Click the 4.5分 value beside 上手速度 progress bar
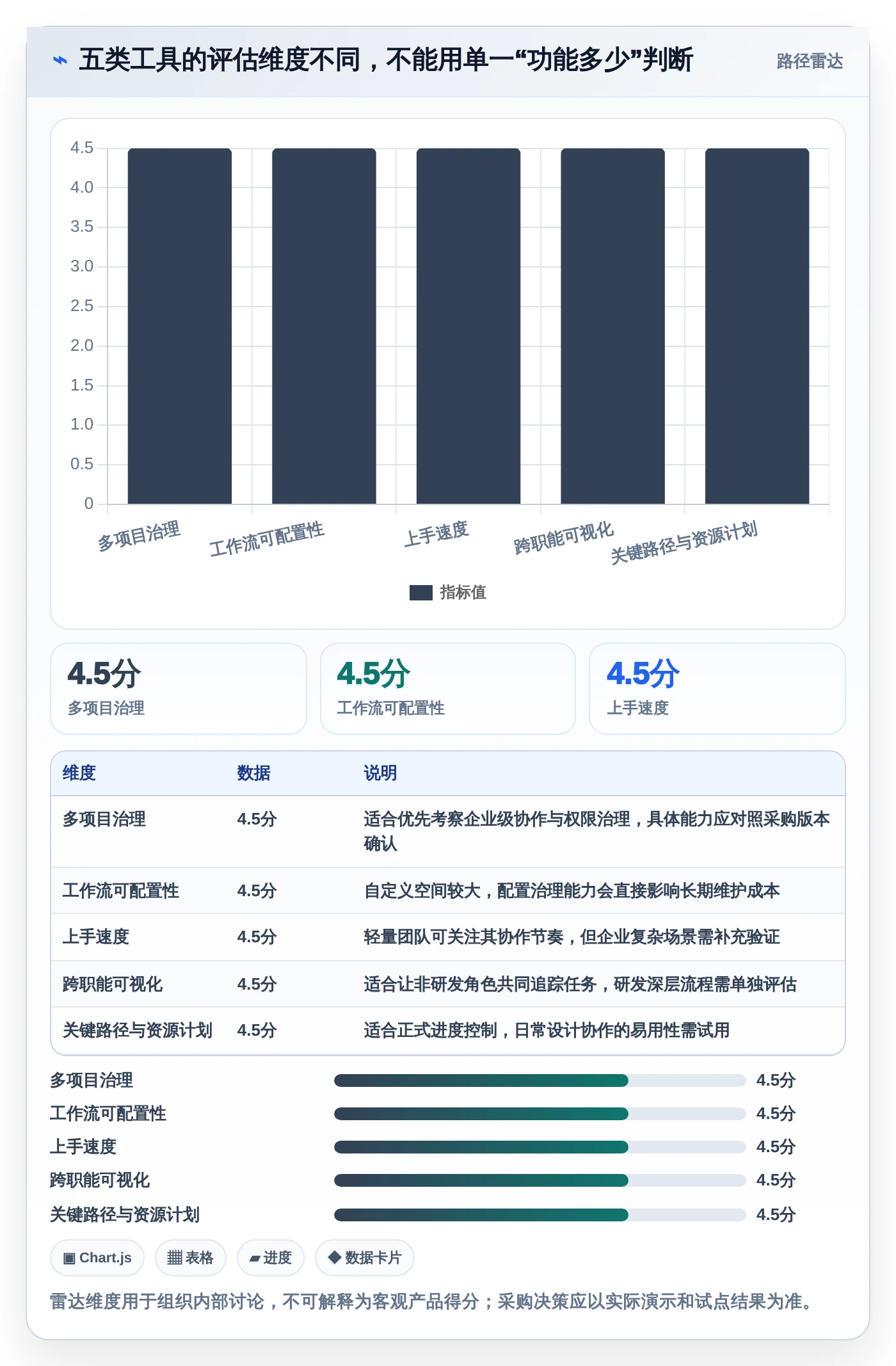 (x=776, y=1147)
